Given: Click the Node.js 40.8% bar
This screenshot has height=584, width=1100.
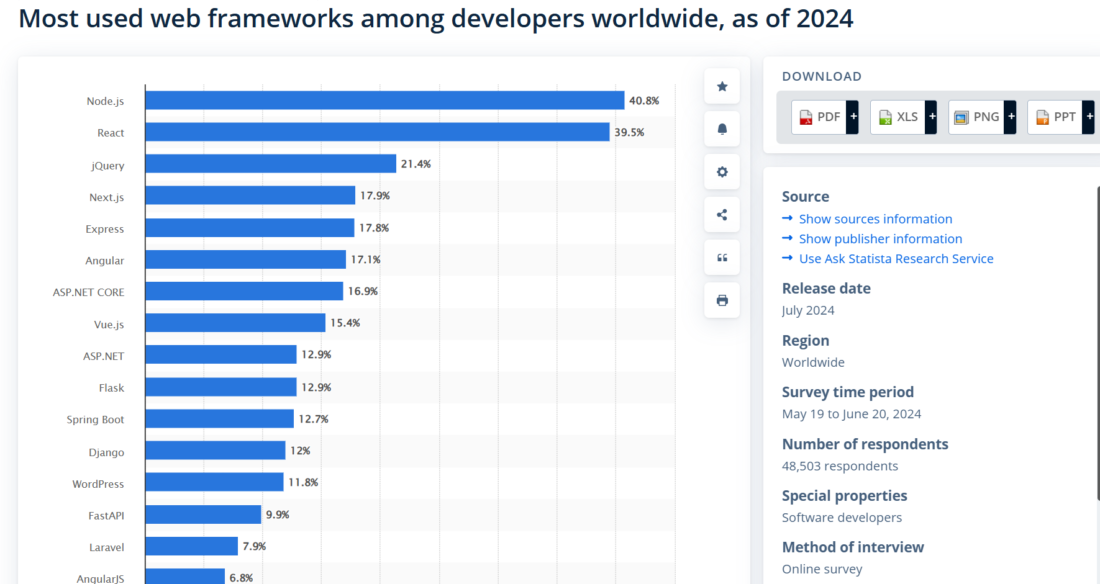Looking at the screenshot, I should pos(384,100).
